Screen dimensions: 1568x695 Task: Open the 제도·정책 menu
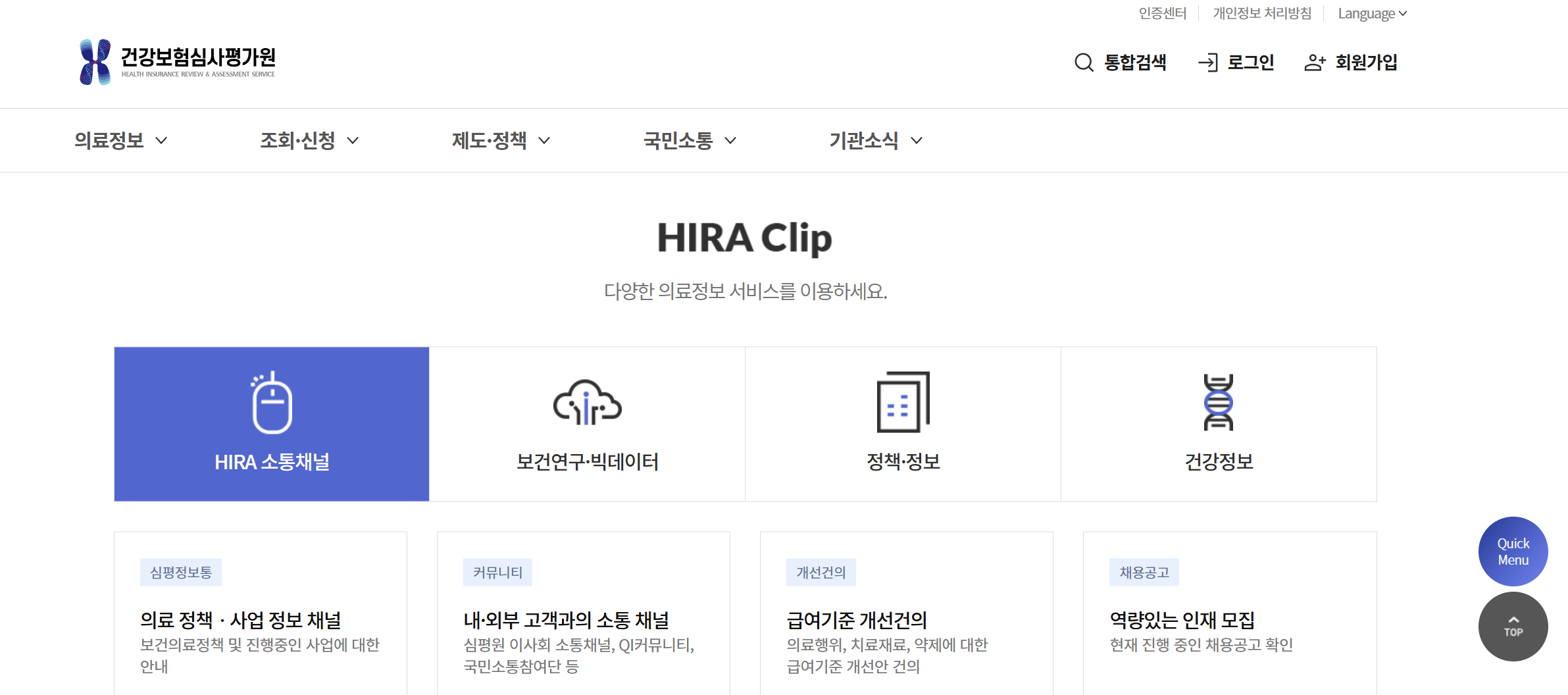[490, 140]
